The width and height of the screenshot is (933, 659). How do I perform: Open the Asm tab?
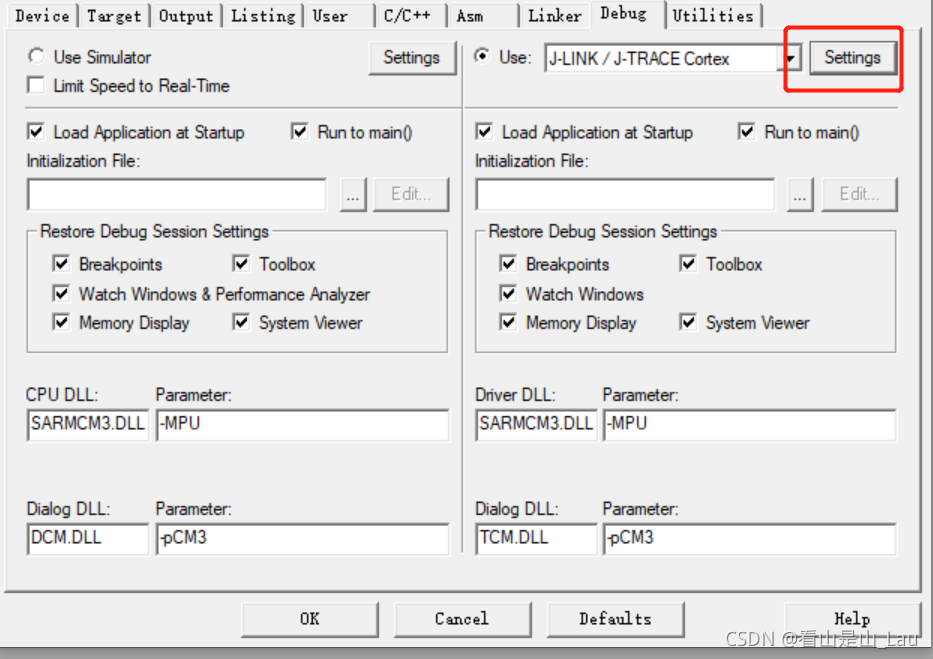(x=483, y=16)
